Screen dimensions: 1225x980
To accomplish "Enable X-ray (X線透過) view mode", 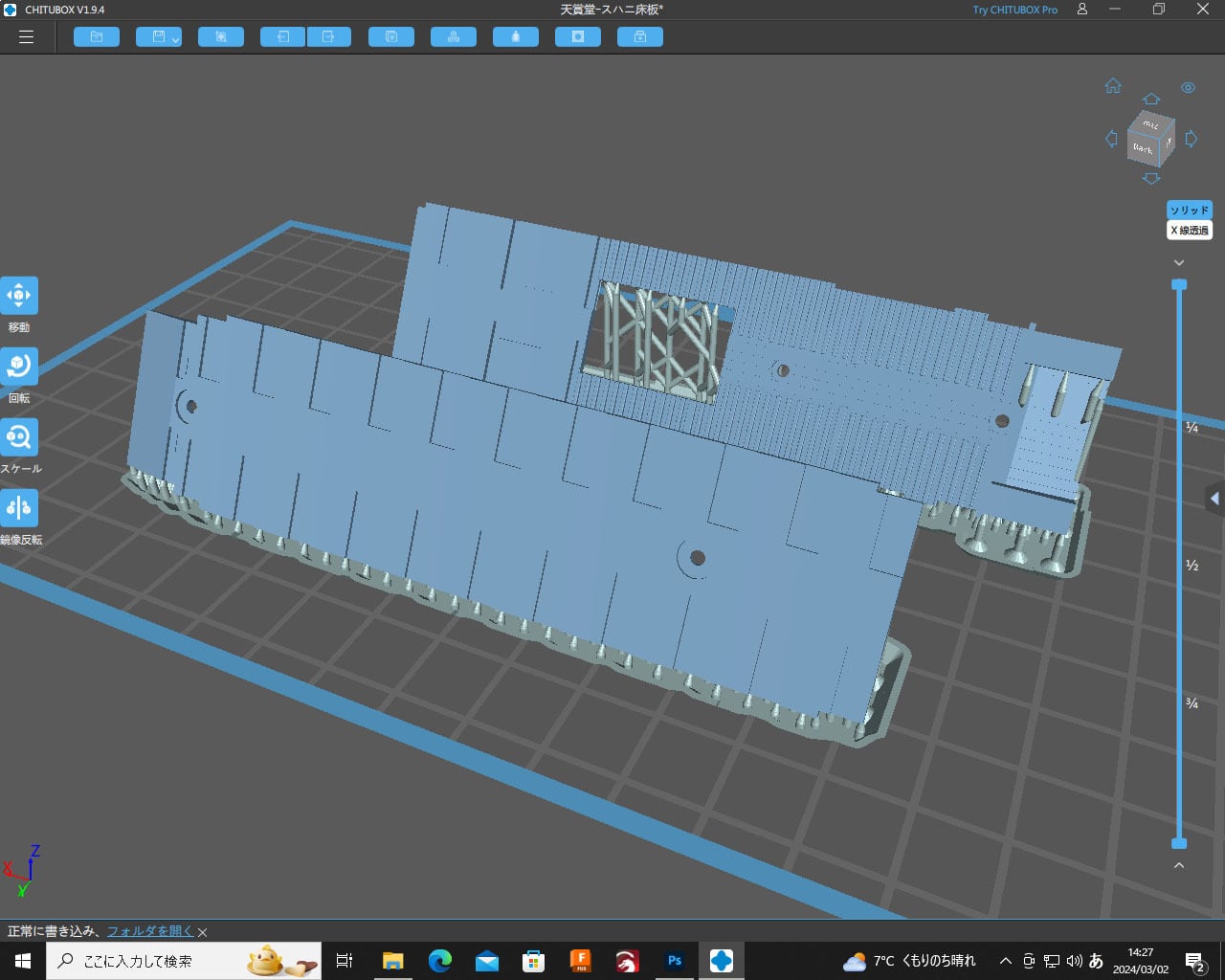I will [x=1189, y=231].
